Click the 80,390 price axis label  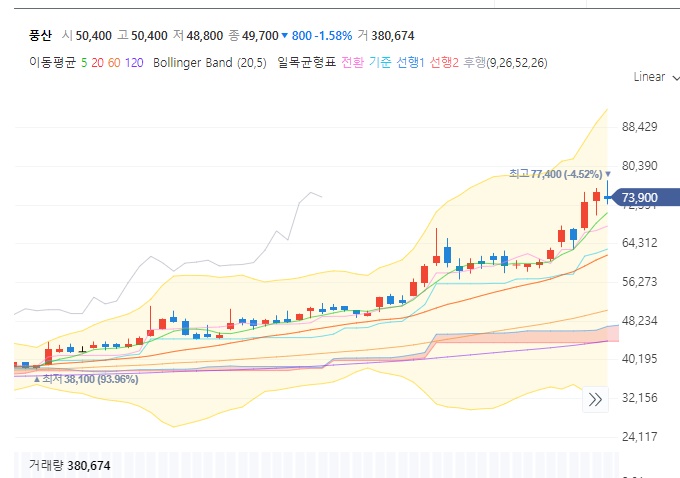(x=640, y=166)
